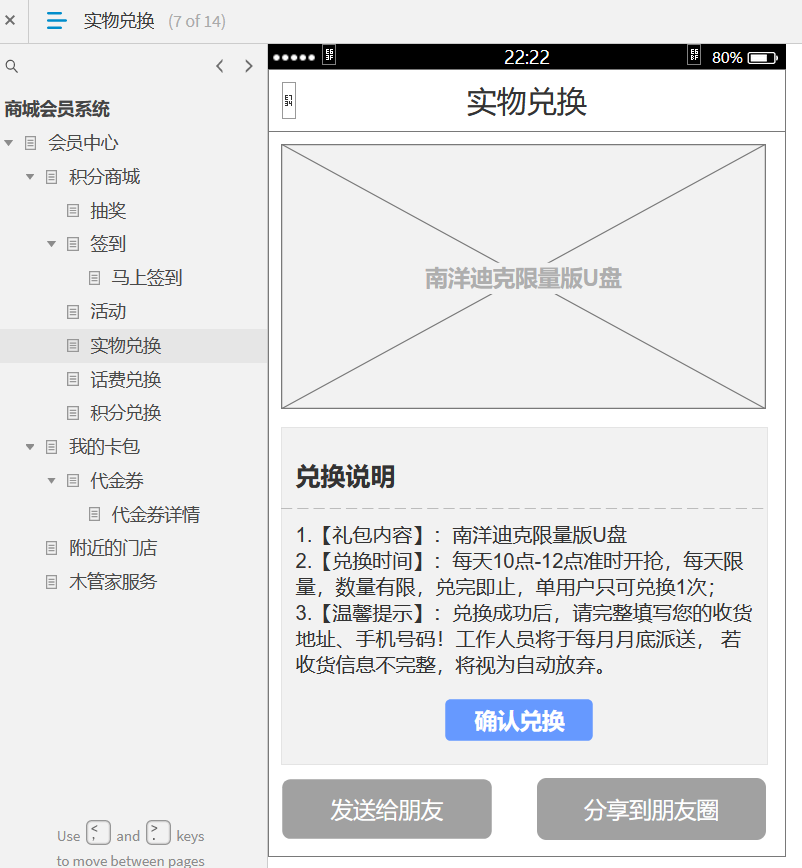Click page icon beside 话费兑换

tap(73, 379)
